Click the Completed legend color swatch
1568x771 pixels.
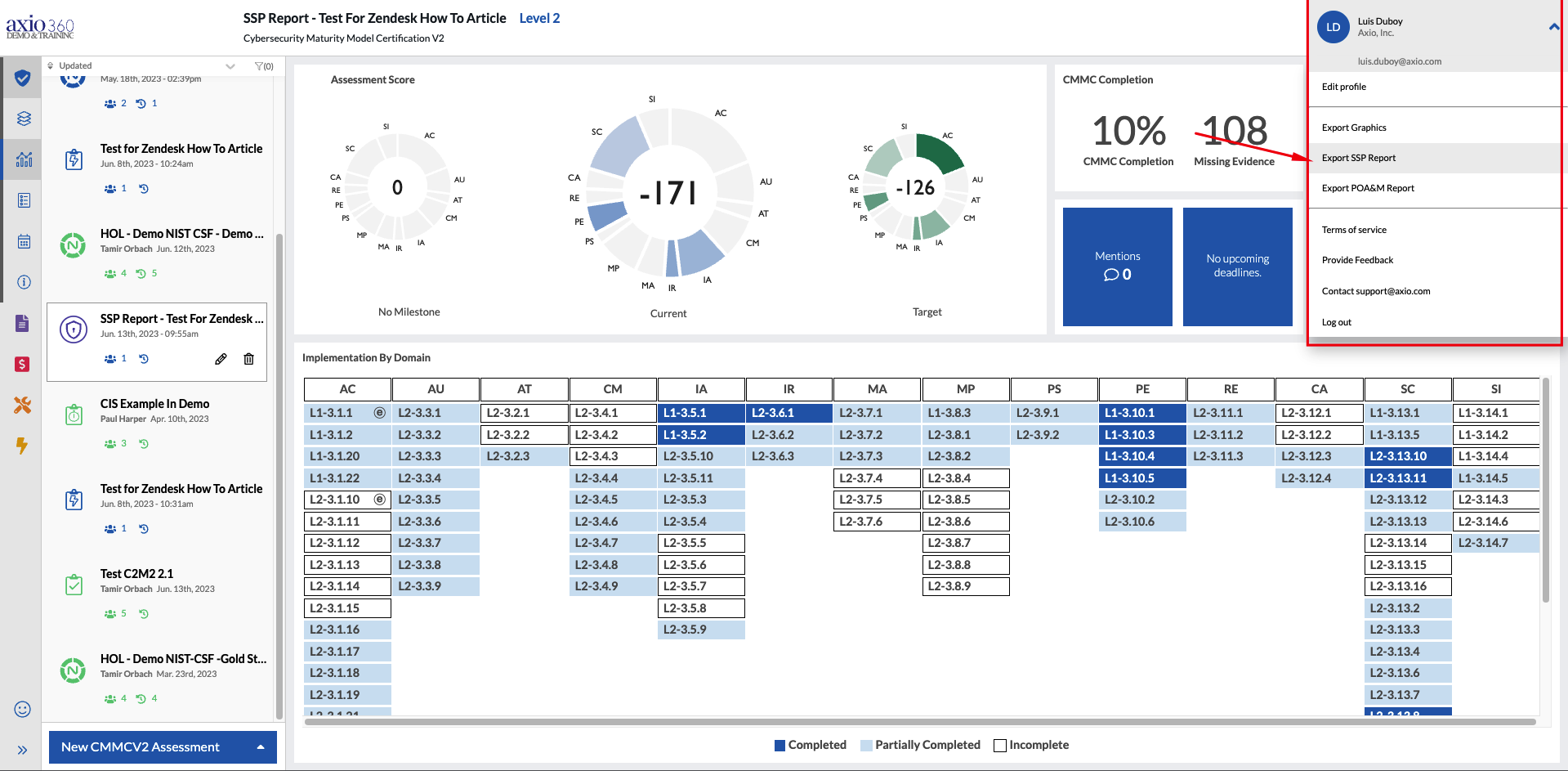pos(780,746)
